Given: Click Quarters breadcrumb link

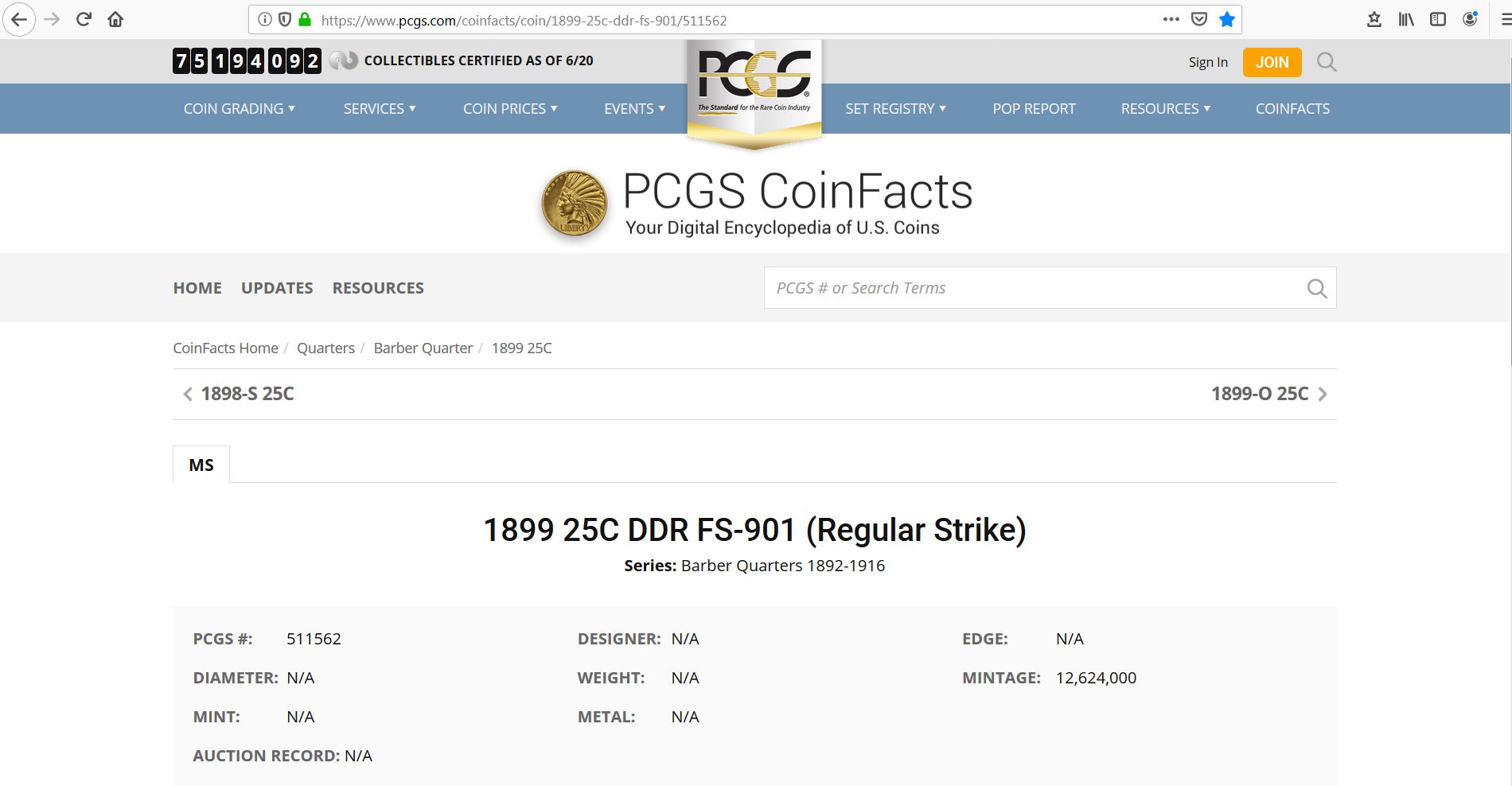Looking at the screenshot, I should click(325, 348).
